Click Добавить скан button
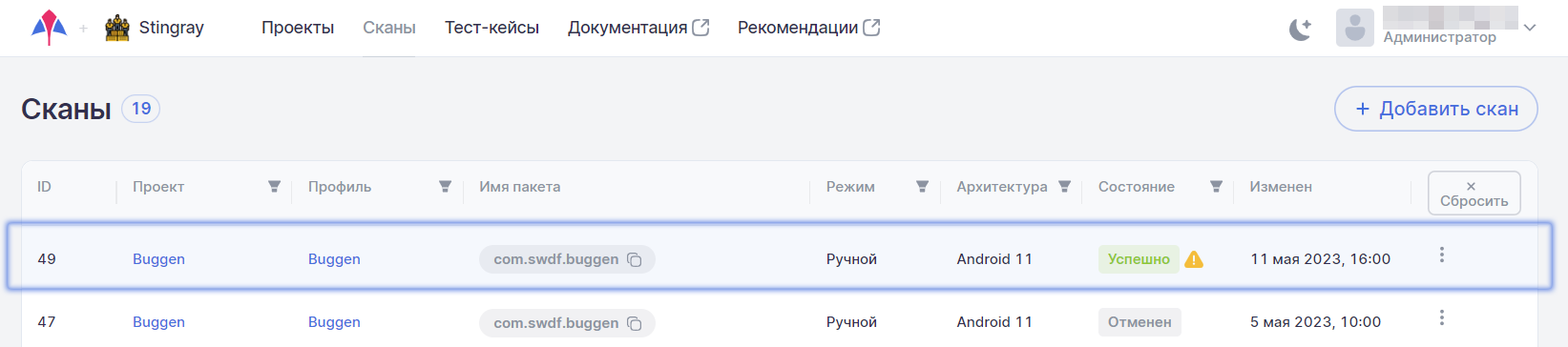This screenshot has height=347, width=1568. point(1435,109)
